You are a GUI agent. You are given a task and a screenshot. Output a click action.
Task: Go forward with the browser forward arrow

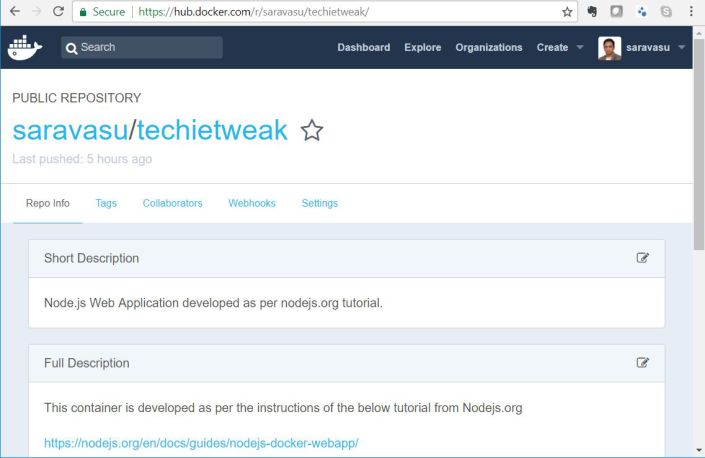(36, 11)
